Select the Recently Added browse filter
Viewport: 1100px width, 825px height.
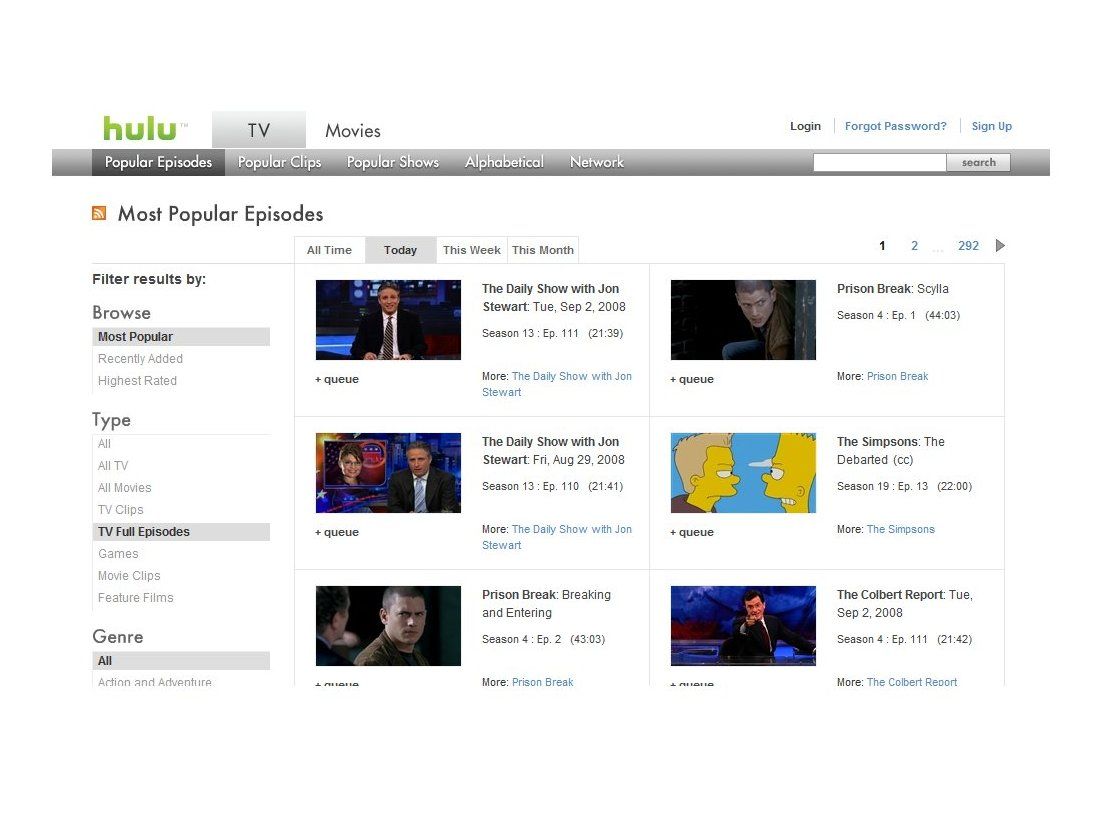(140, 358)
